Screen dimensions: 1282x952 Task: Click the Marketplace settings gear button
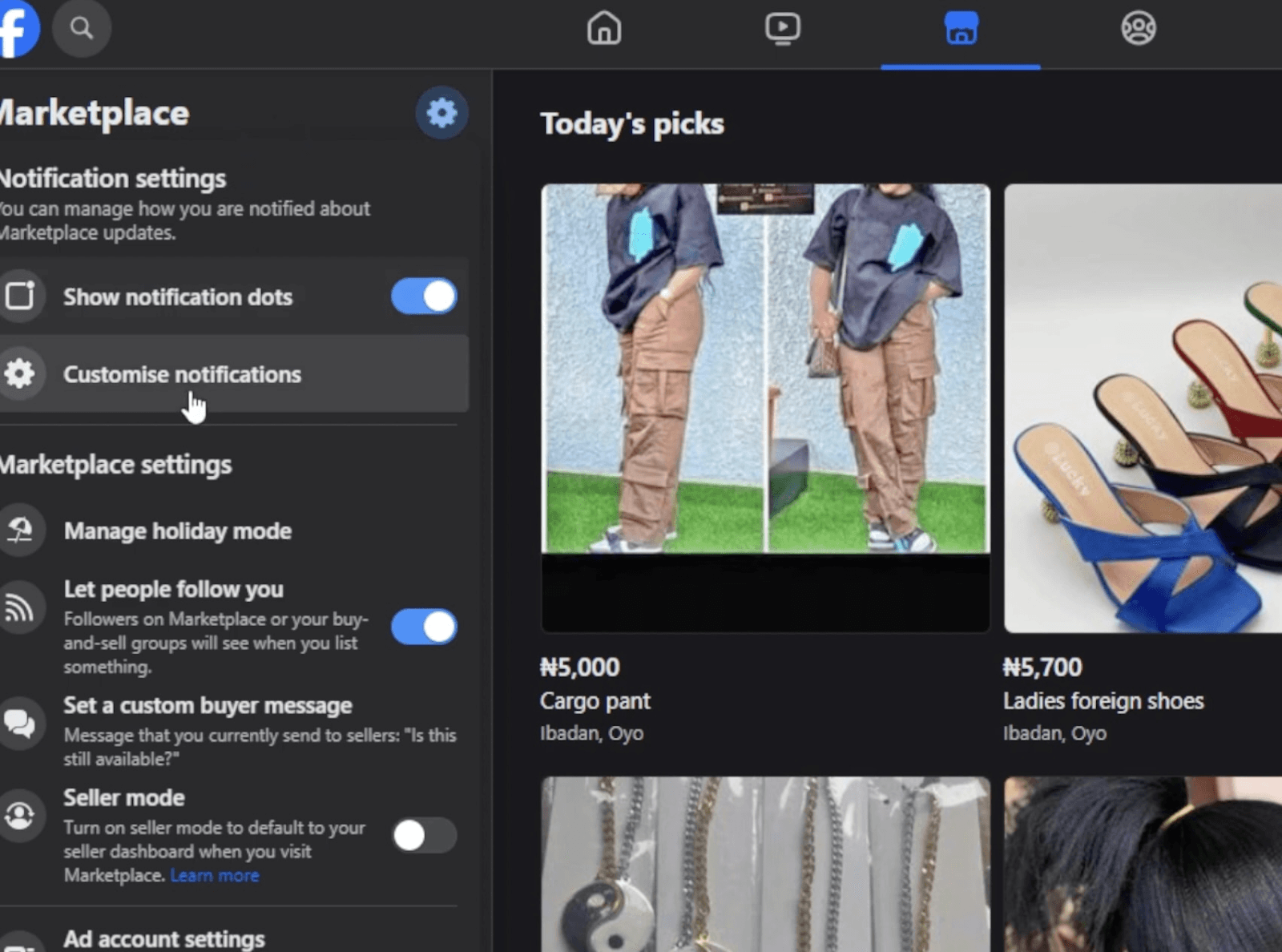click(441, 112)
